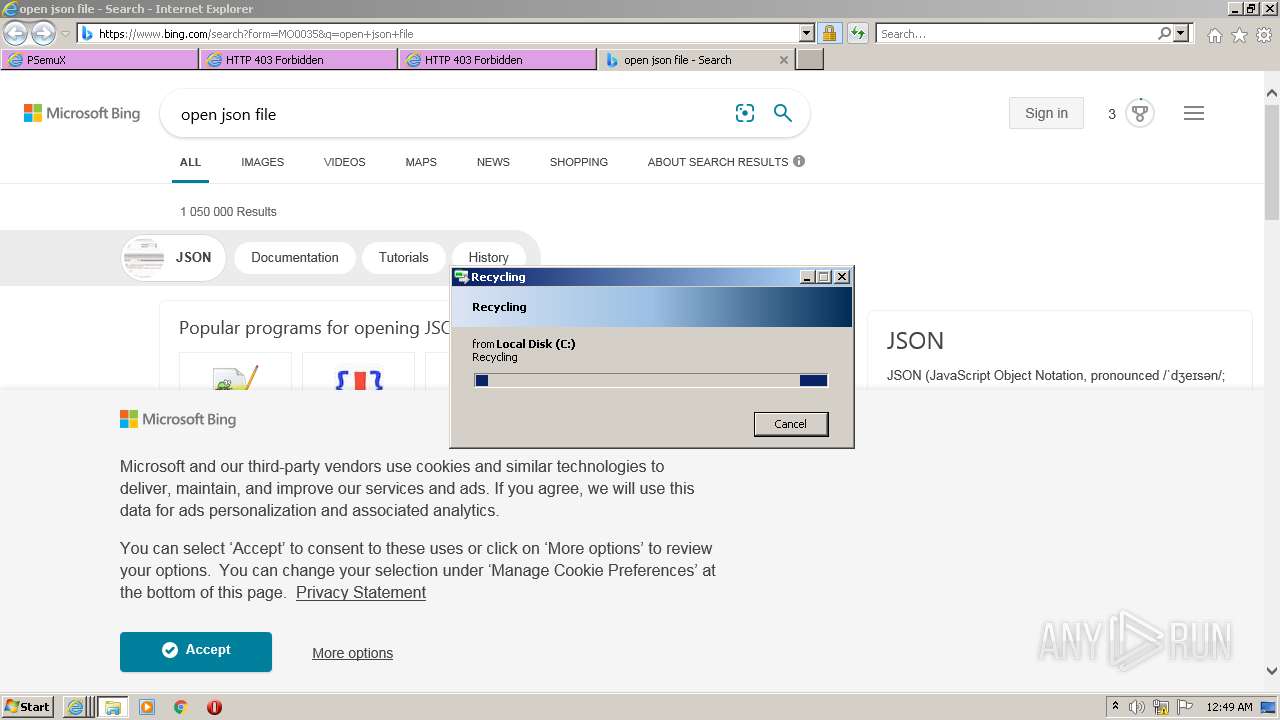Open the Windows Start menu

click(x=28, y=706)
